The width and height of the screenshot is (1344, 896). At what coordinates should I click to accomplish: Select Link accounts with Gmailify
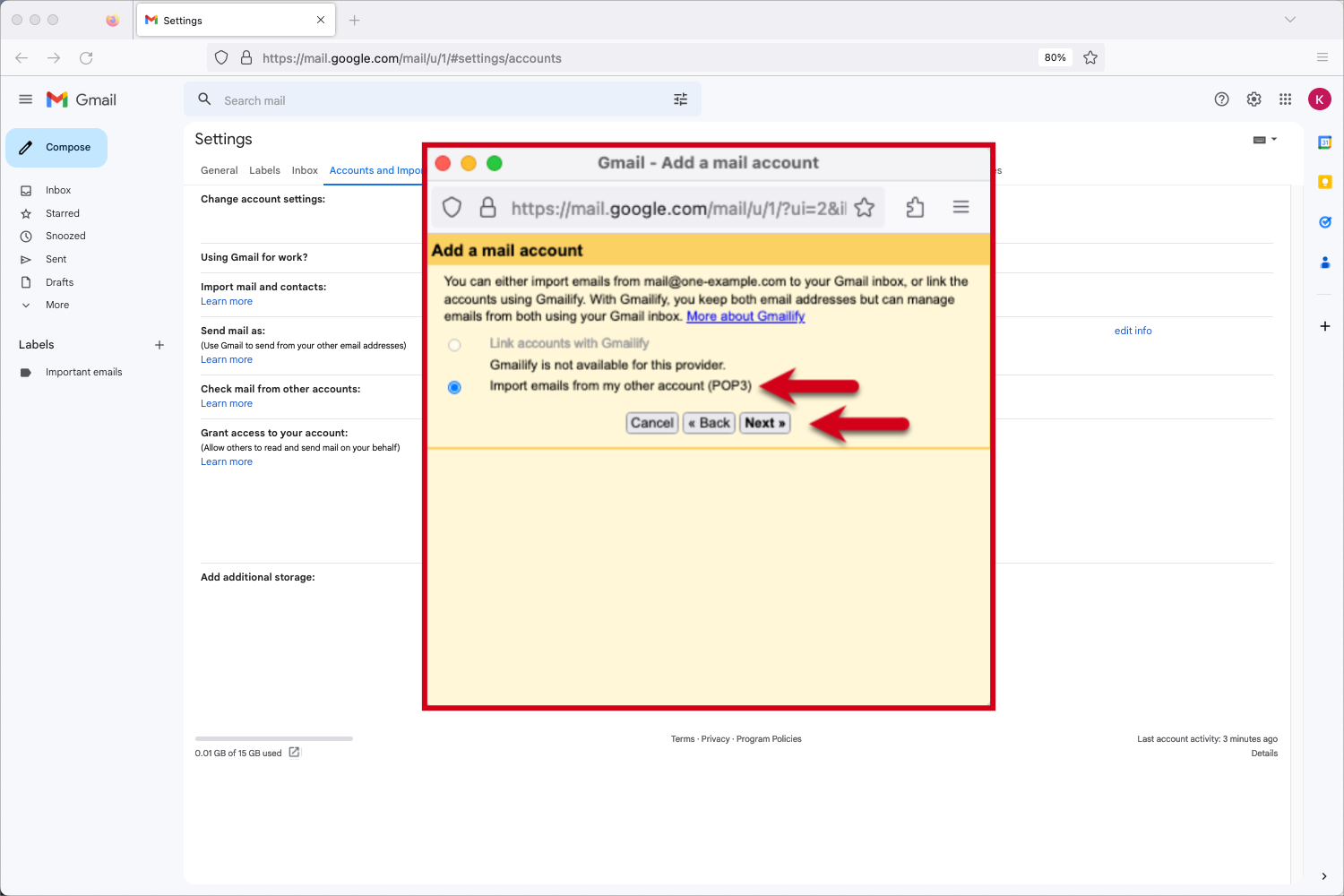(x=454, y=344)
